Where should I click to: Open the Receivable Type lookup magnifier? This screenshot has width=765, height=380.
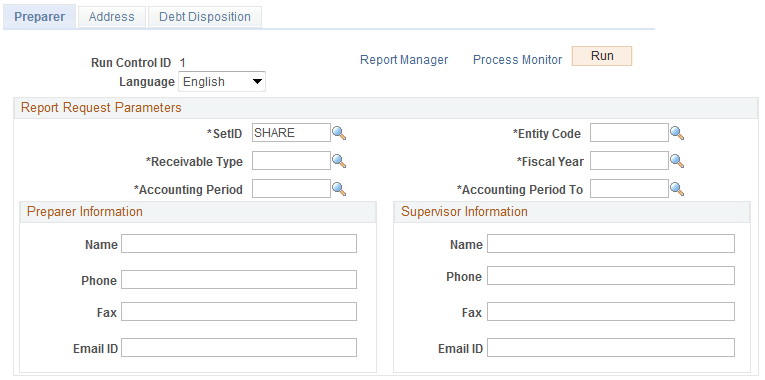pos(339,161)
